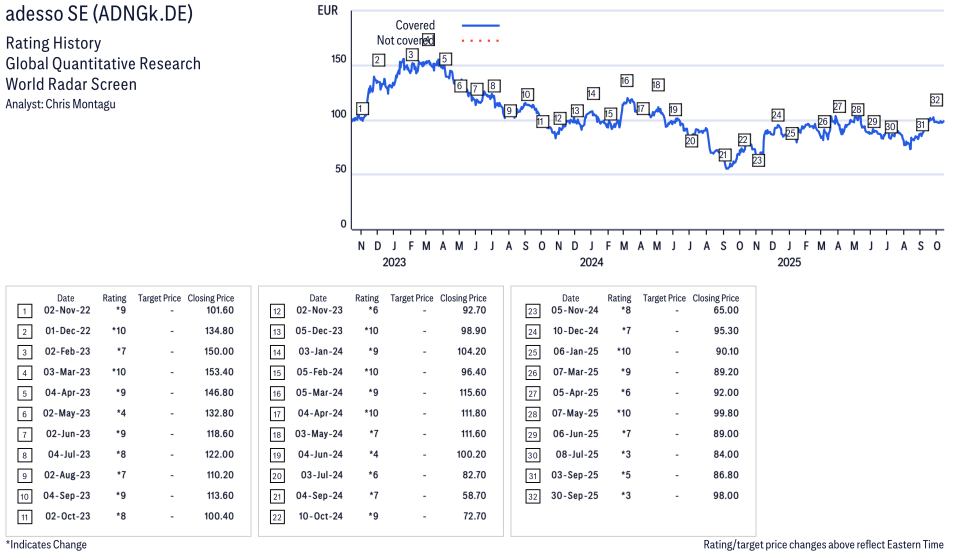955x551 pixels.
Task: Select numbered box 17 in the middle table
Action: click(x=276, y=413)
